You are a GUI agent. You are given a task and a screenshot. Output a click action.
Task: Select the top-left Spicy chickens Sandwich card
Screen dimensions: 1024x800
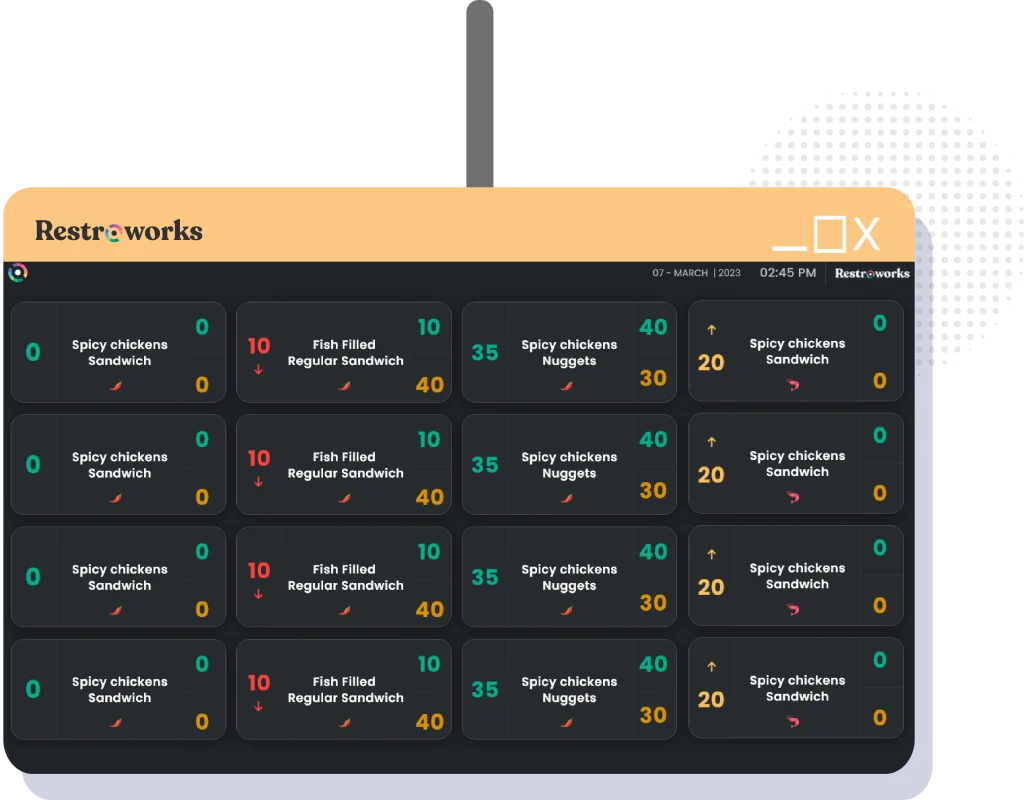point(117,352)
